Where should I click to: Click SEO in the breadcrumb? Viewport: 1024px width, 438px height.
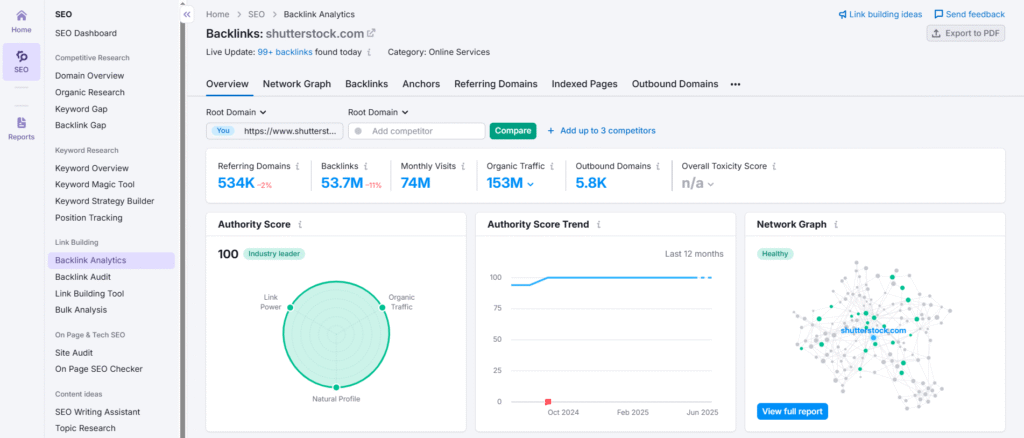click(x=256, y=14)
